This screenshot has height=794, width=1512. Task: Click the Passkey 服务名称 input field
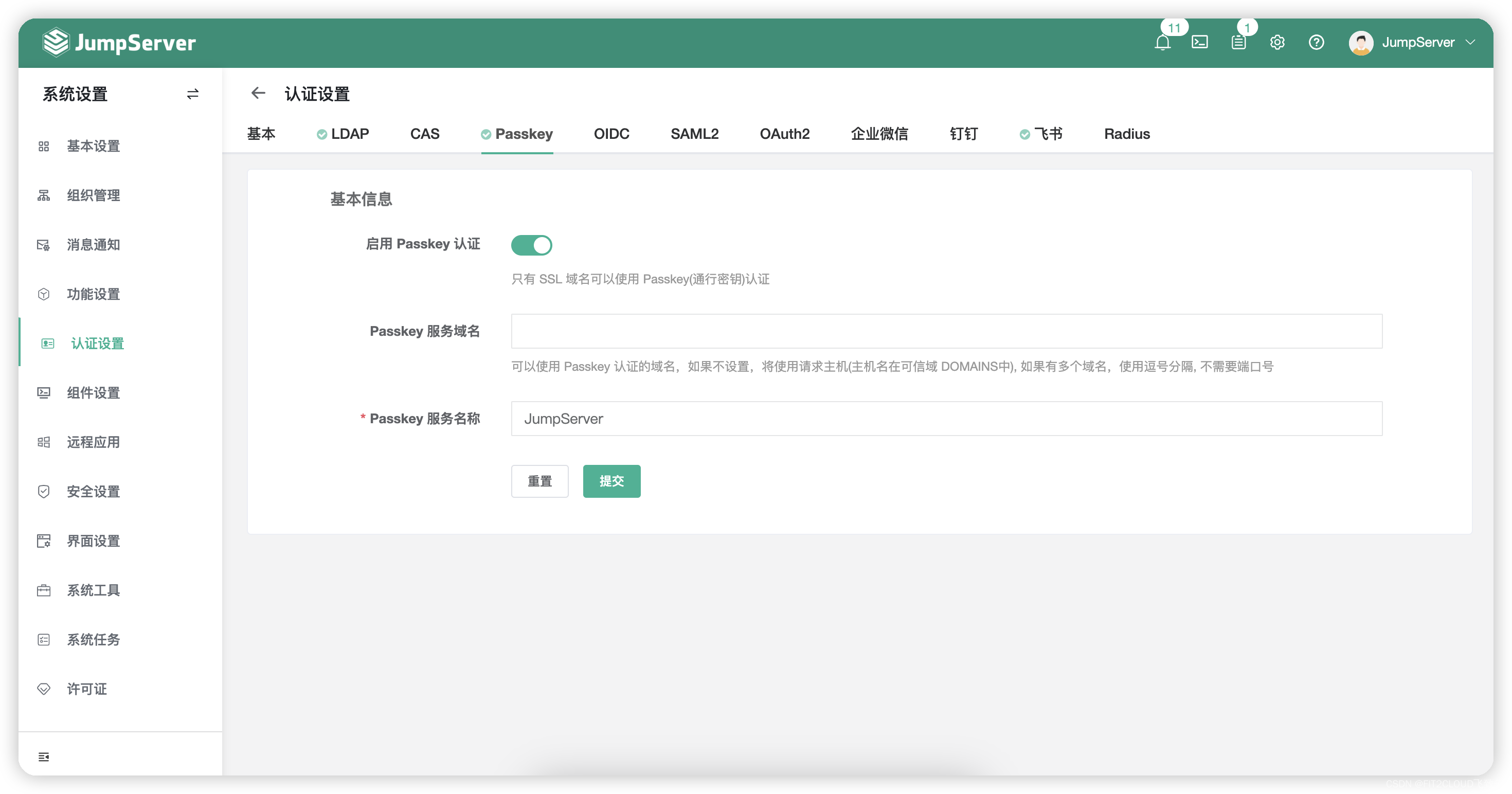(946, 419)
